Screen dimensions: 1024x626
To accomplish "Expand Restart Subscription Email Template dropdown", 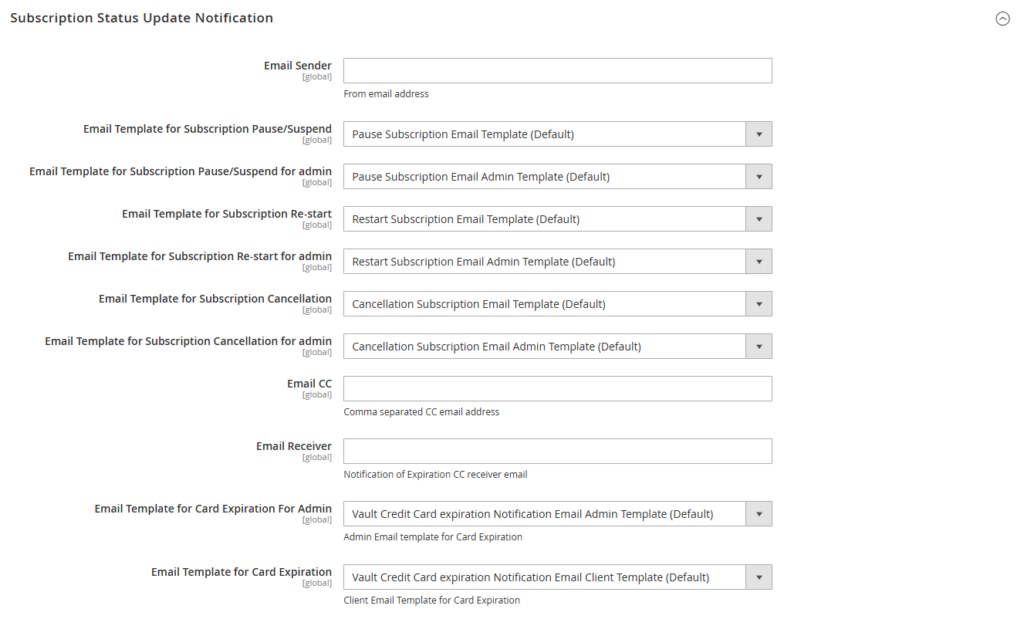I will 545,219.
